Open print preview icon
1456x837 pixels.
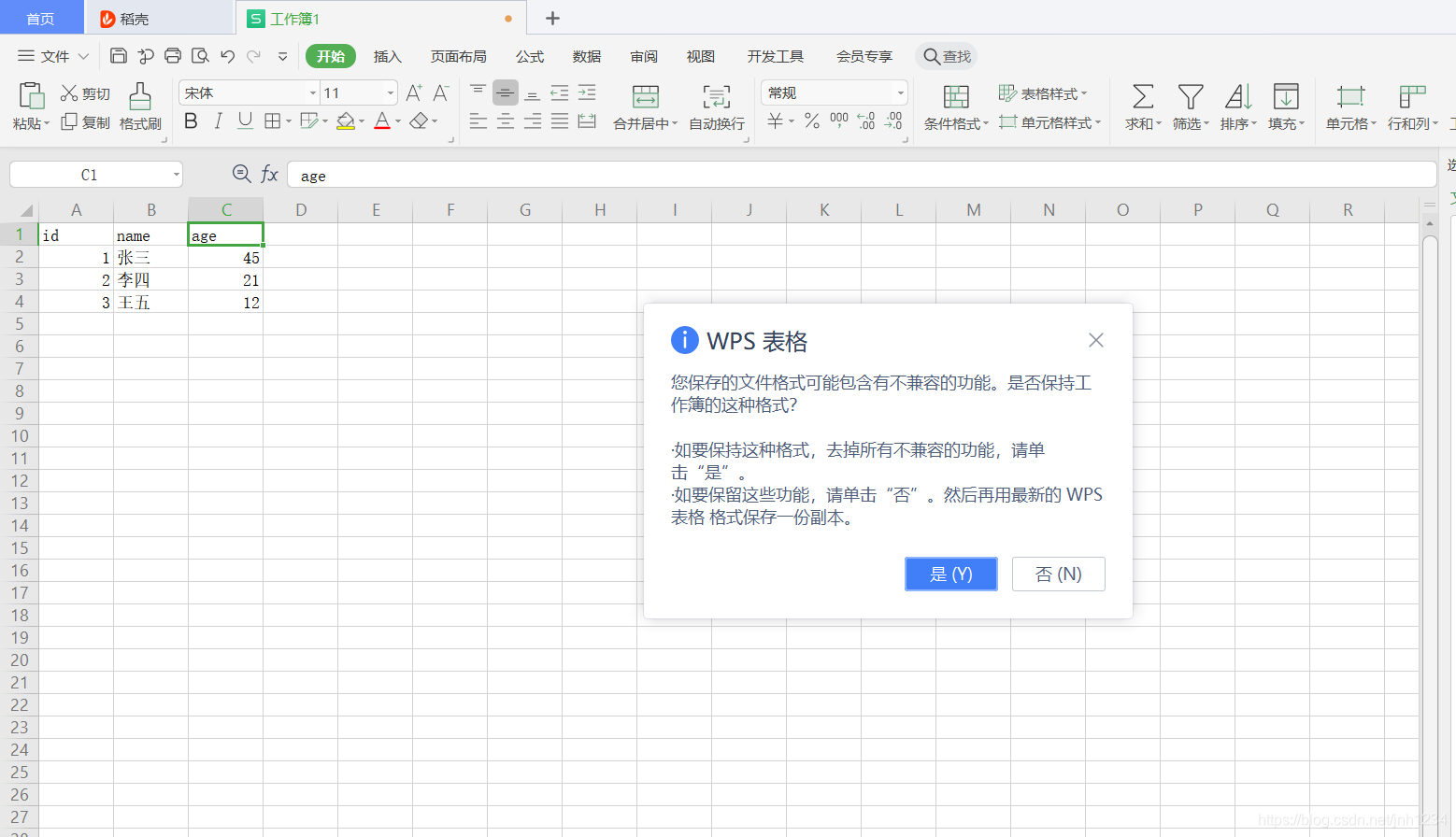coord(200,56)
